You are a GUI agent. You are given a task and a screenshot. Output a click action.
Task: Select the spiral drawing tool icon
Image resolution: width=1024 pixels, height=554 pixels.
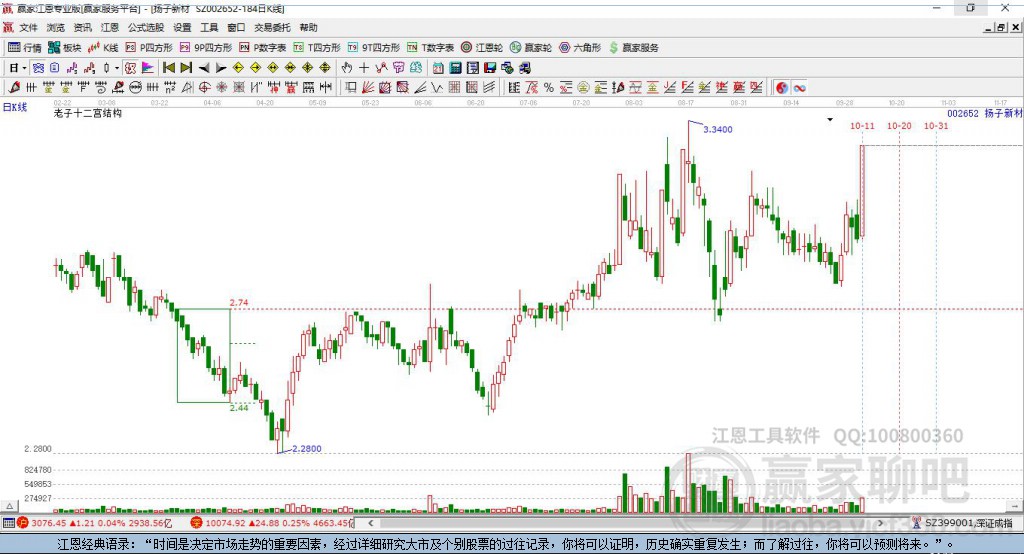click(x=101, y=88)
